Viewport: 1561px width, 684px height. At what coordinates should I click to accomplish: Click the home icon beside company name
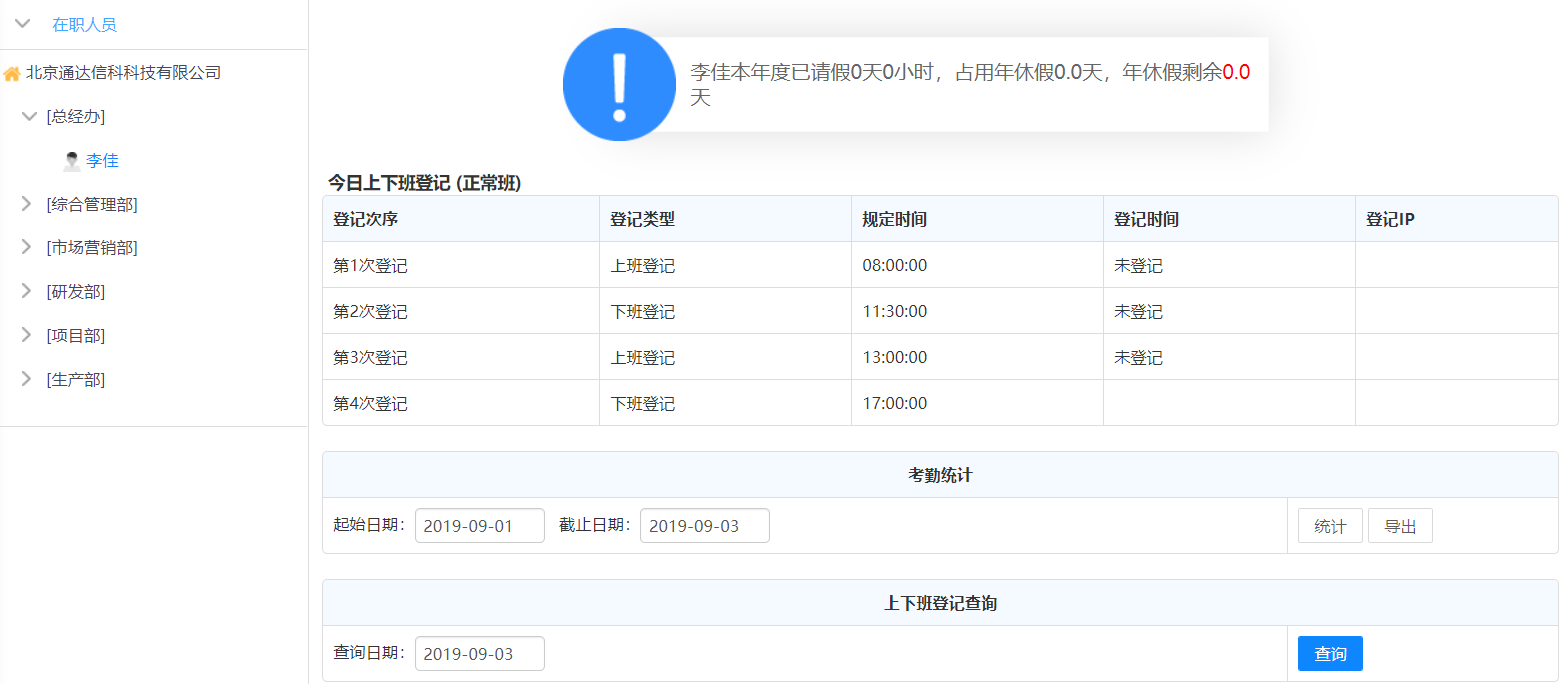tap(12, 74)
